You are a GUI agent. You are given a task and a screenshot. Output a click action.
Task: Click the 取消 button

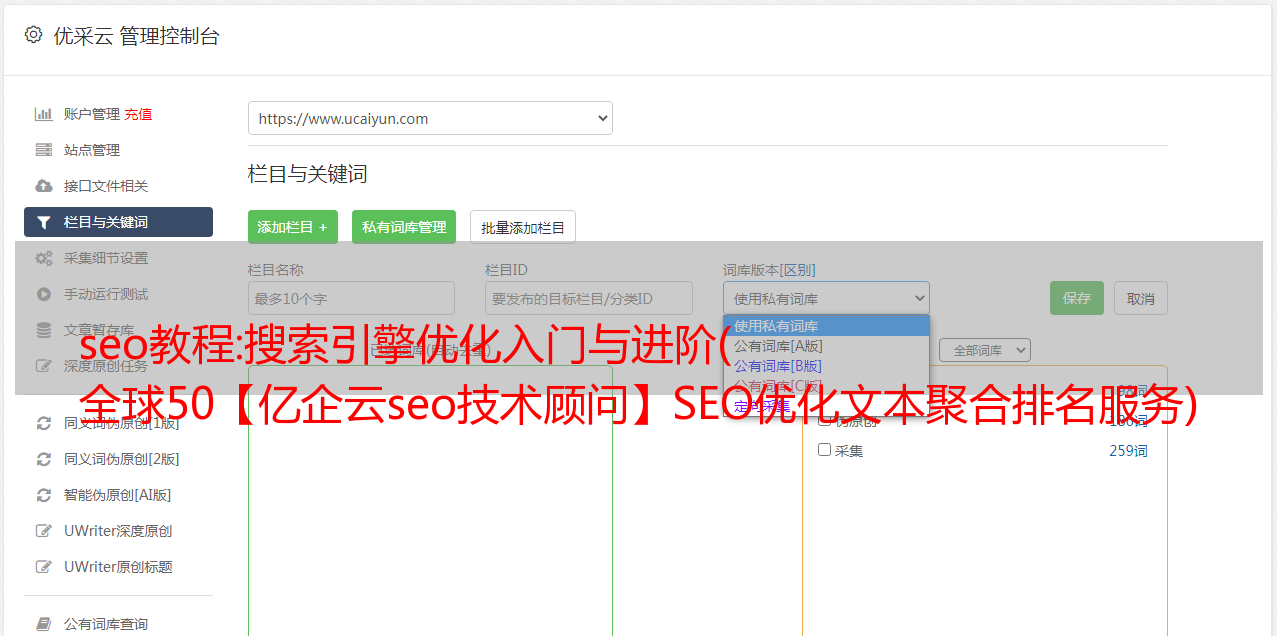(1141, 298)
